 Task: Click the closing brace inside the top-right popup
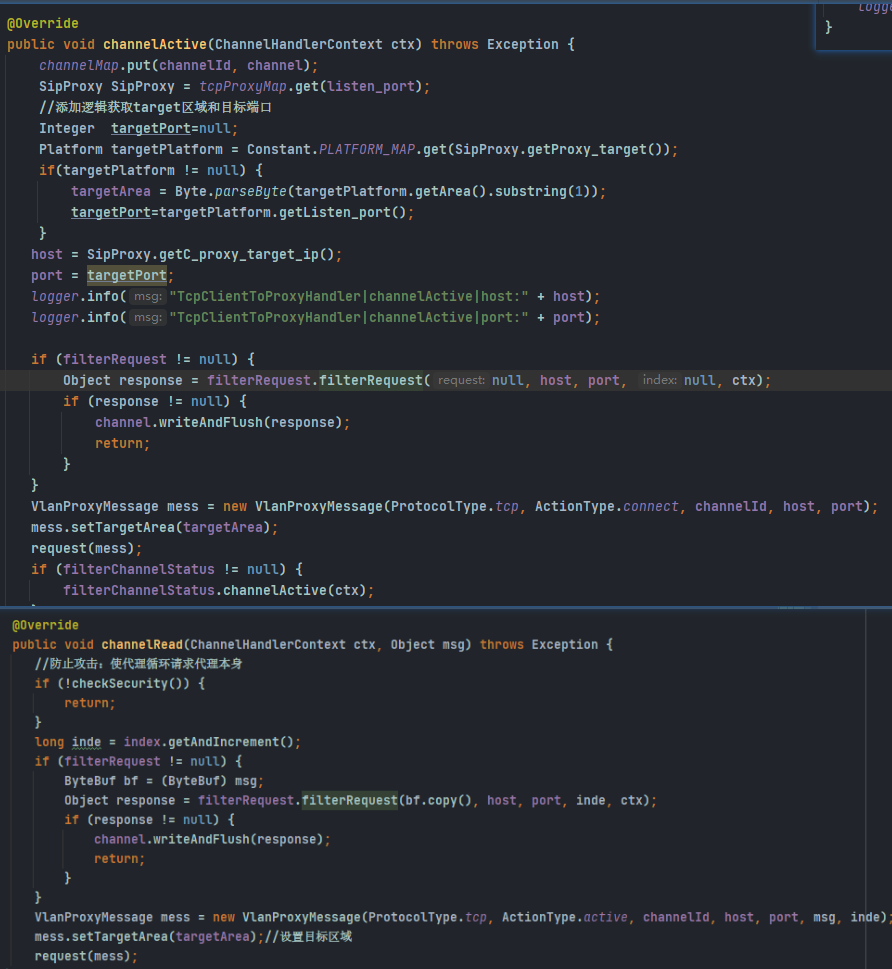click(828, 28)
